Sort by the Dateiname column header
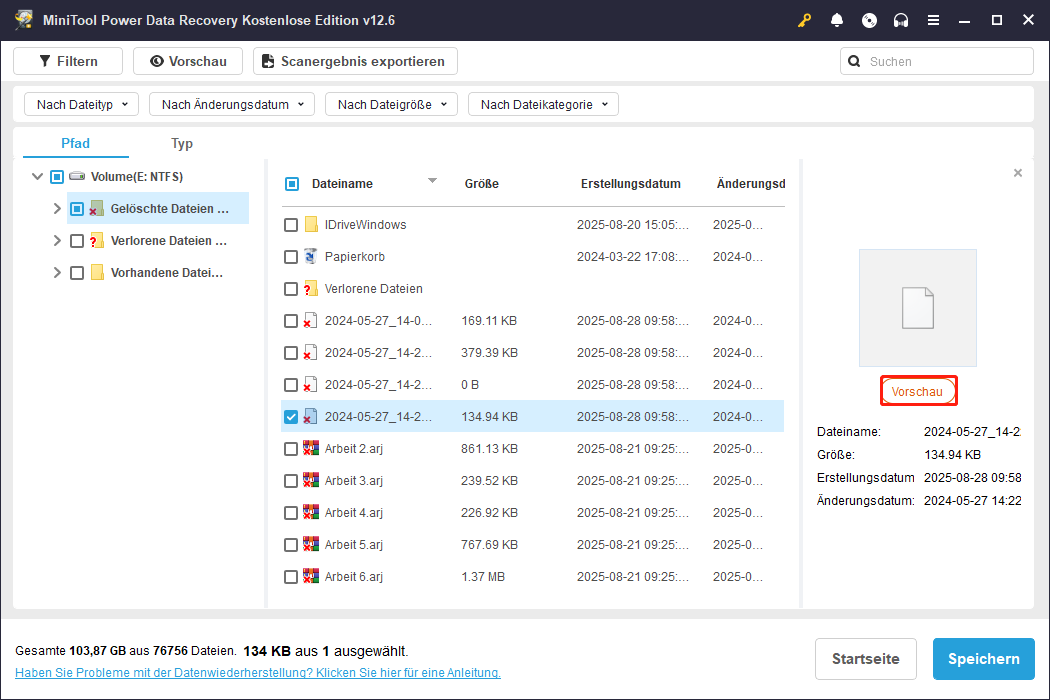The width and height of the screenshot is (1050, 700). [342, 184]
